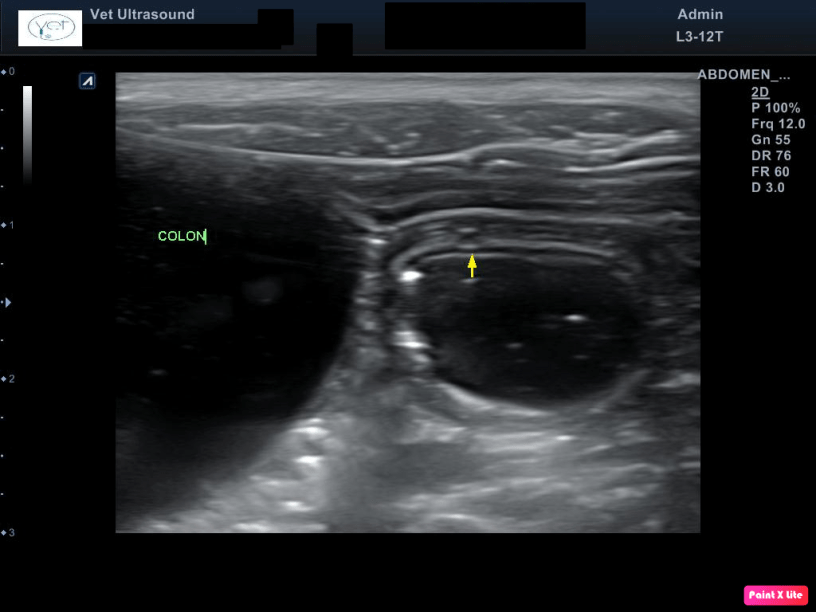This screenshot has height=612, width=816.
Task: Click the focal zone triangle on depth scale
Action: point(9,301)
